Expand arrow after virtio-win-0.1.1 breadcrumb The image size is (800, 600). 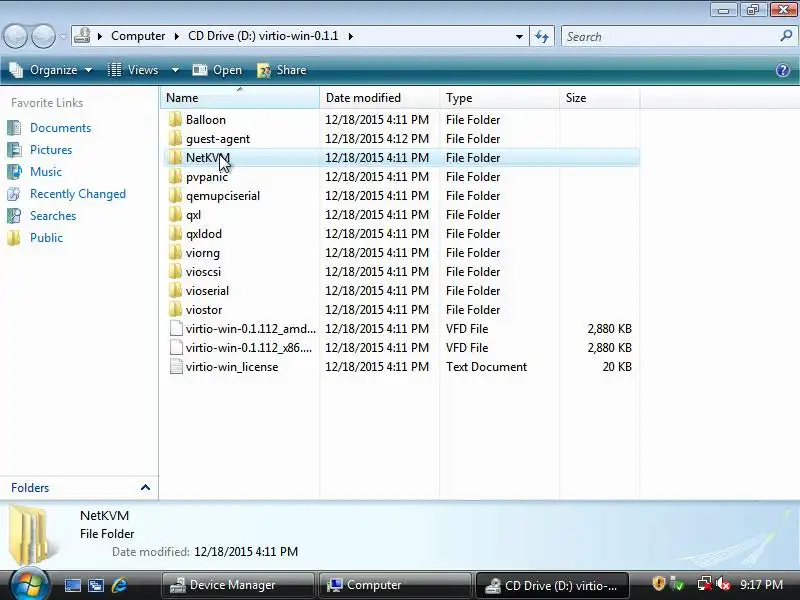[351, 37]
